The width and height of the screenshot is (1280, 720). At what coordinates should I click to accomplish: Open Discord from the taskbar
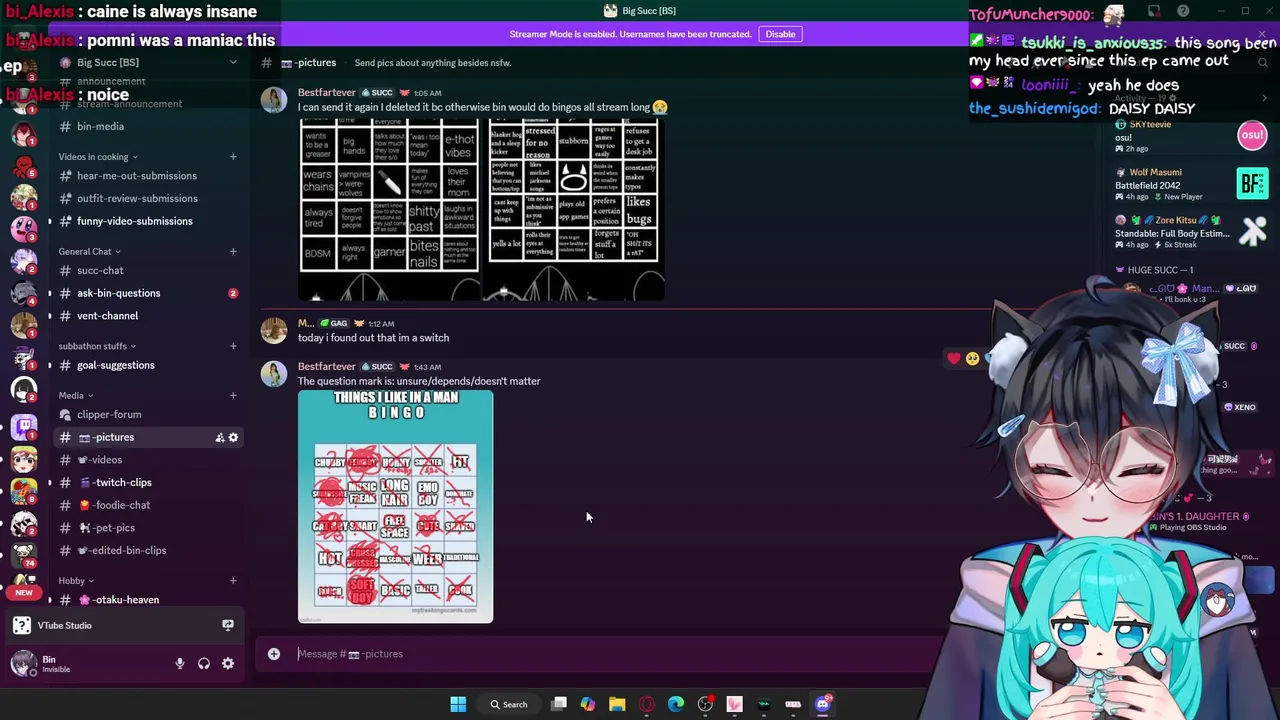(x=823, y=704)
